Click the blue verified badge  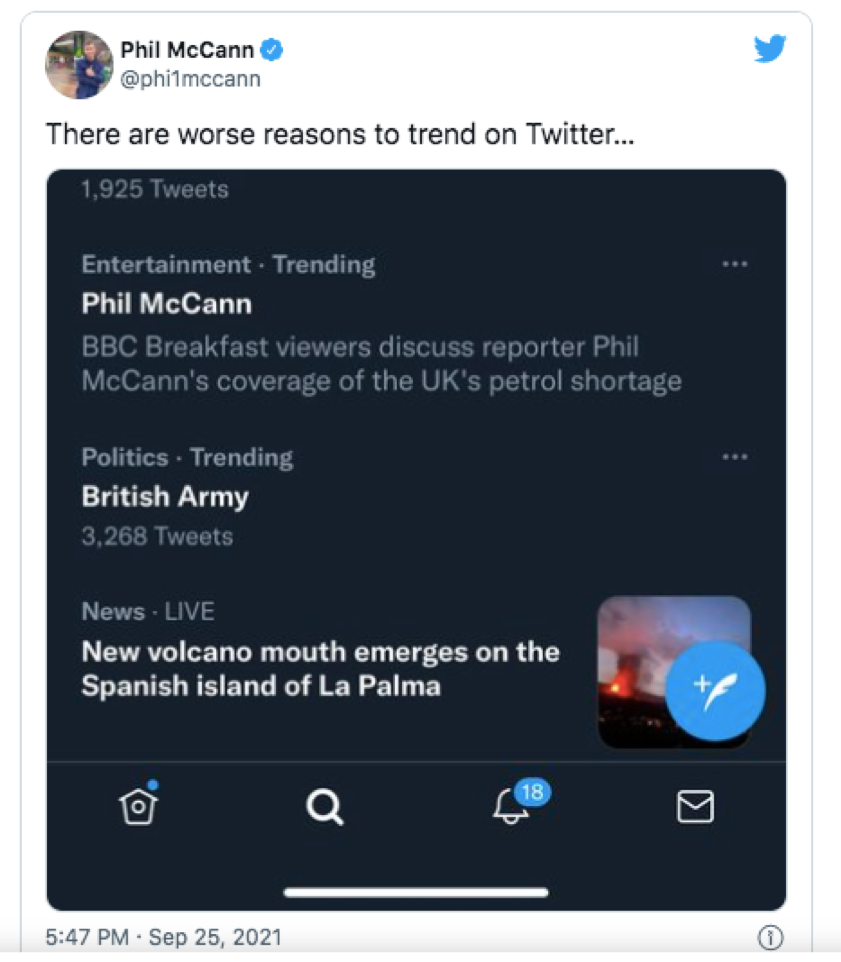coord(272,50)
